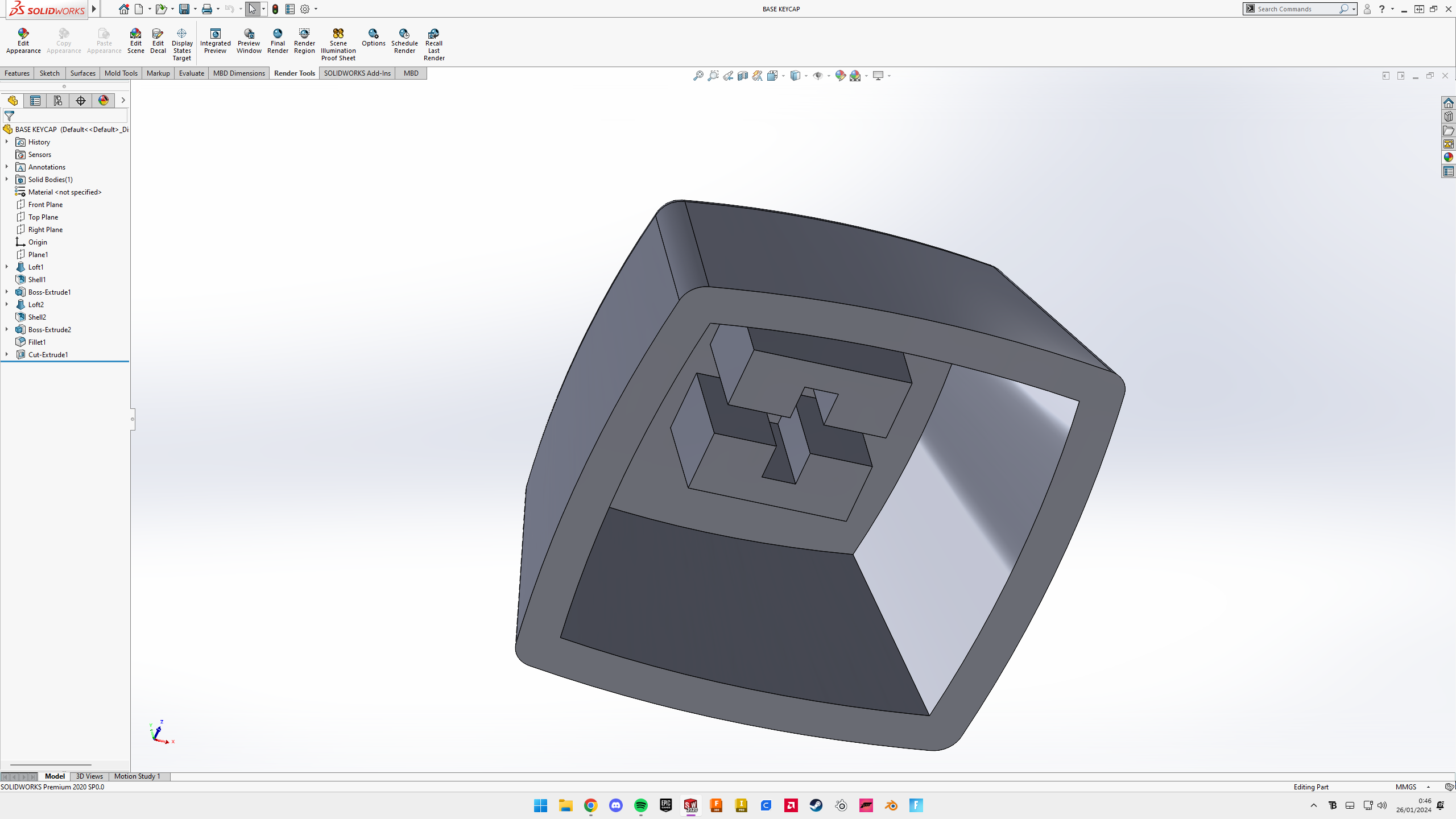
Task: Select Display States Target
Action: point(182,44)
